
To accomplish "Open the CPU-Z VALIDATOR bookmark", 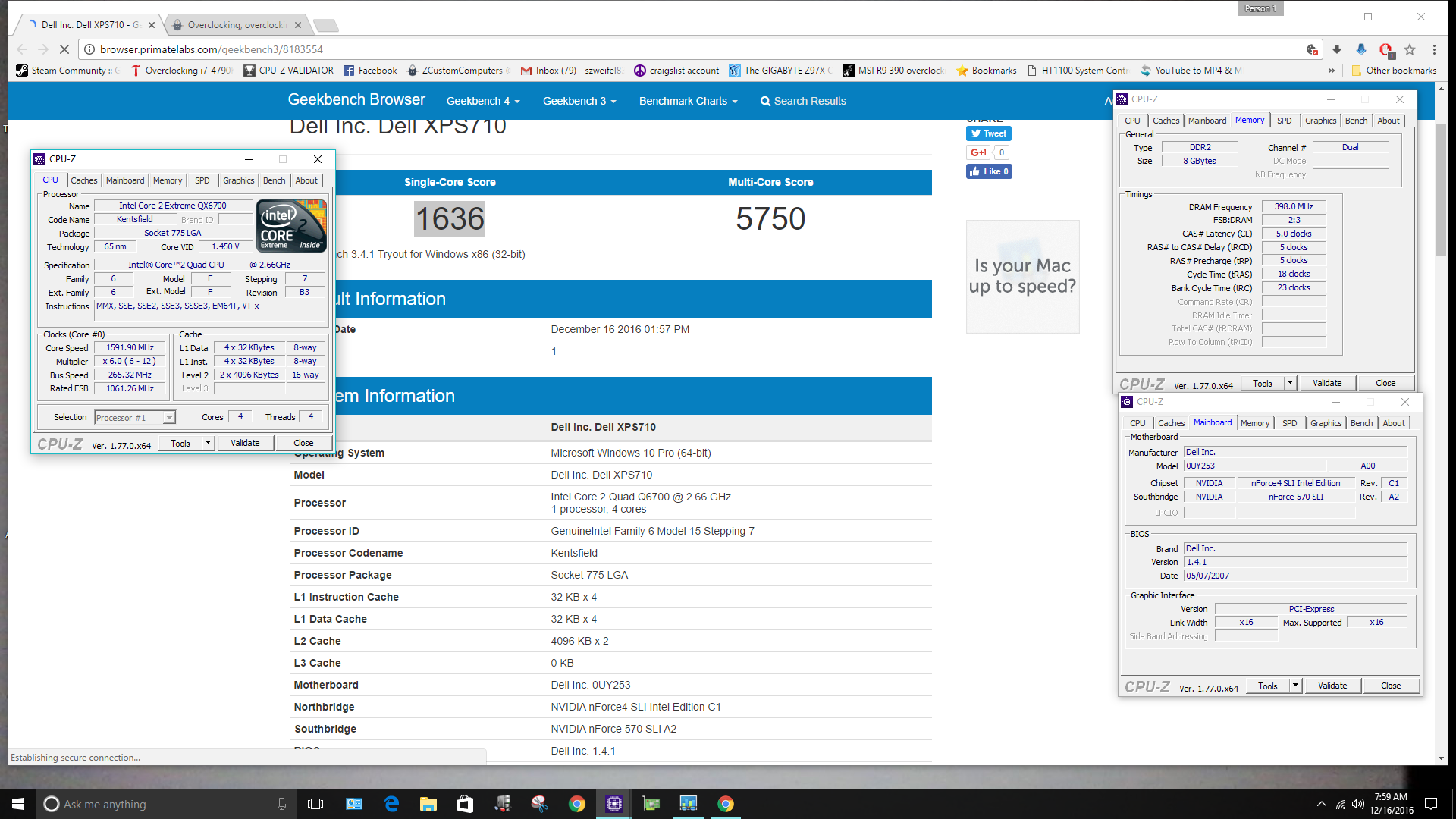I will [288, 71].
